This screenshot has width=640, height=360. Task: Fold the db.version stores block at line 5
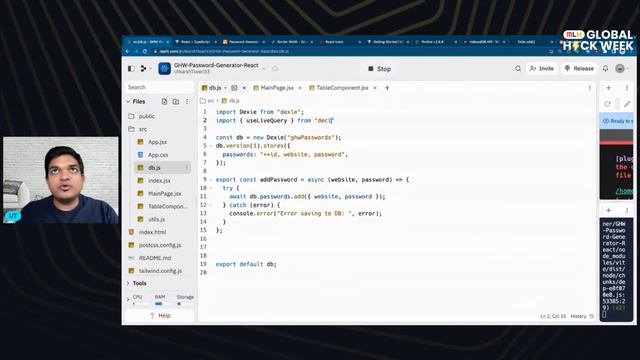(211, 146)
